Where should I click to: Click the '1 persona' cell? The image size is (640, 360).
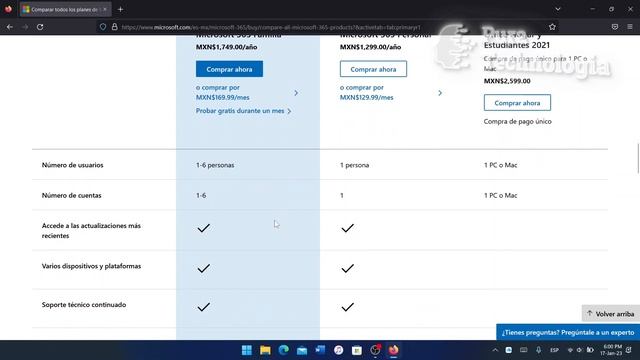tap(354, 165)
